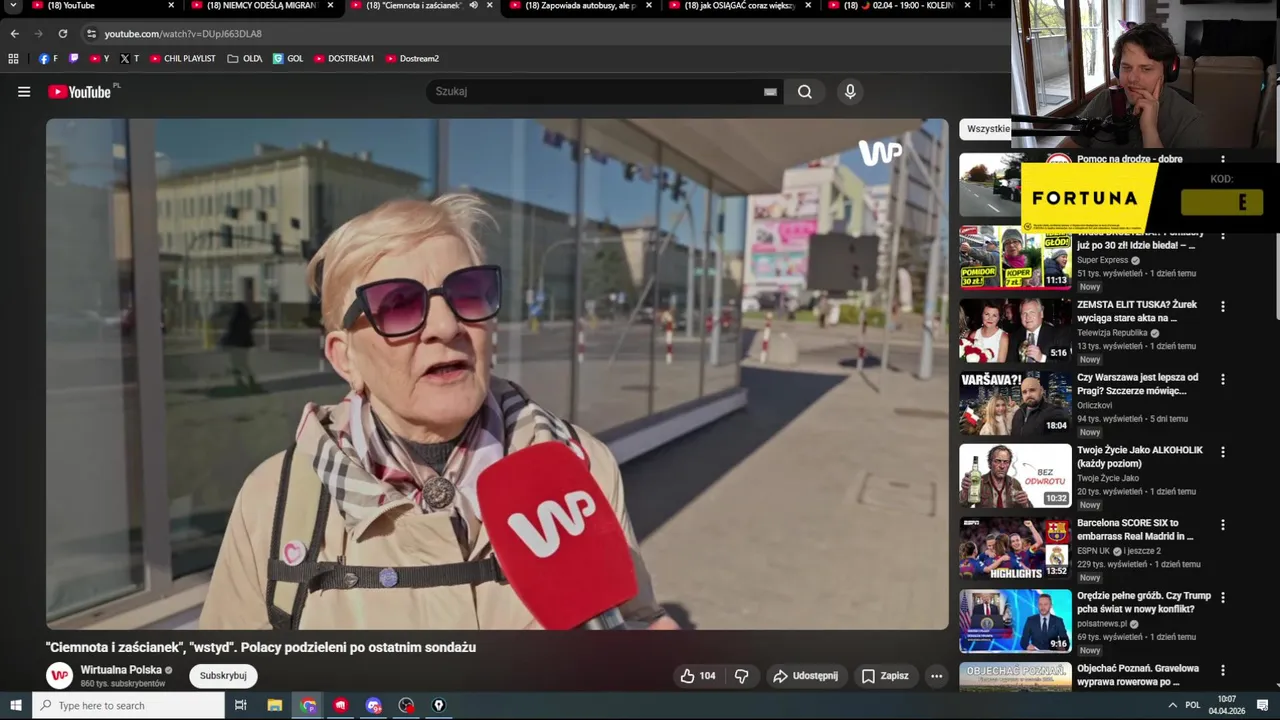Expand the tab search dropdown arrow
The image size is (1280, 720).
pos(13,6)
